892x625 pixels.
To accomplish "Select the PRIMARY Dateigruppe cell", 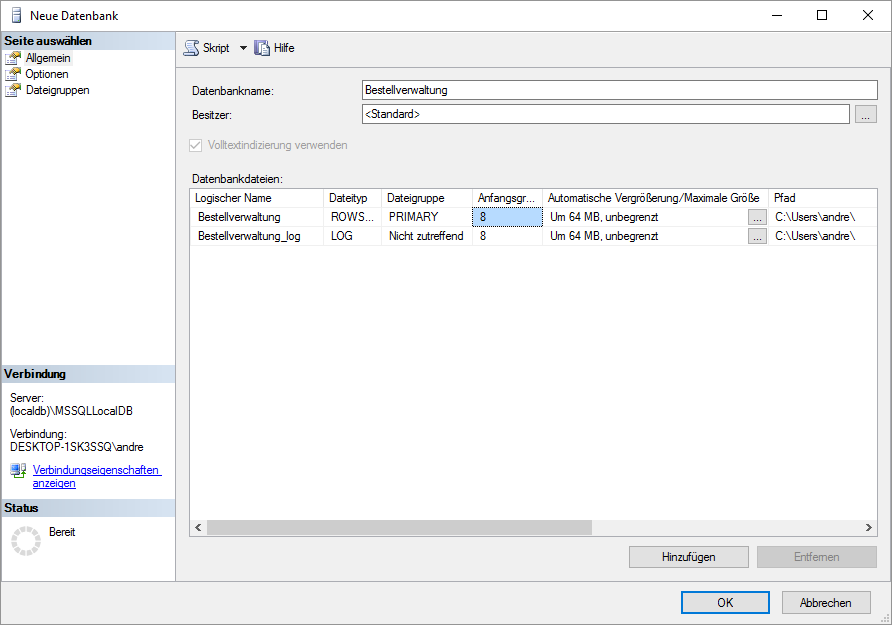I will (x=426, y=217).
